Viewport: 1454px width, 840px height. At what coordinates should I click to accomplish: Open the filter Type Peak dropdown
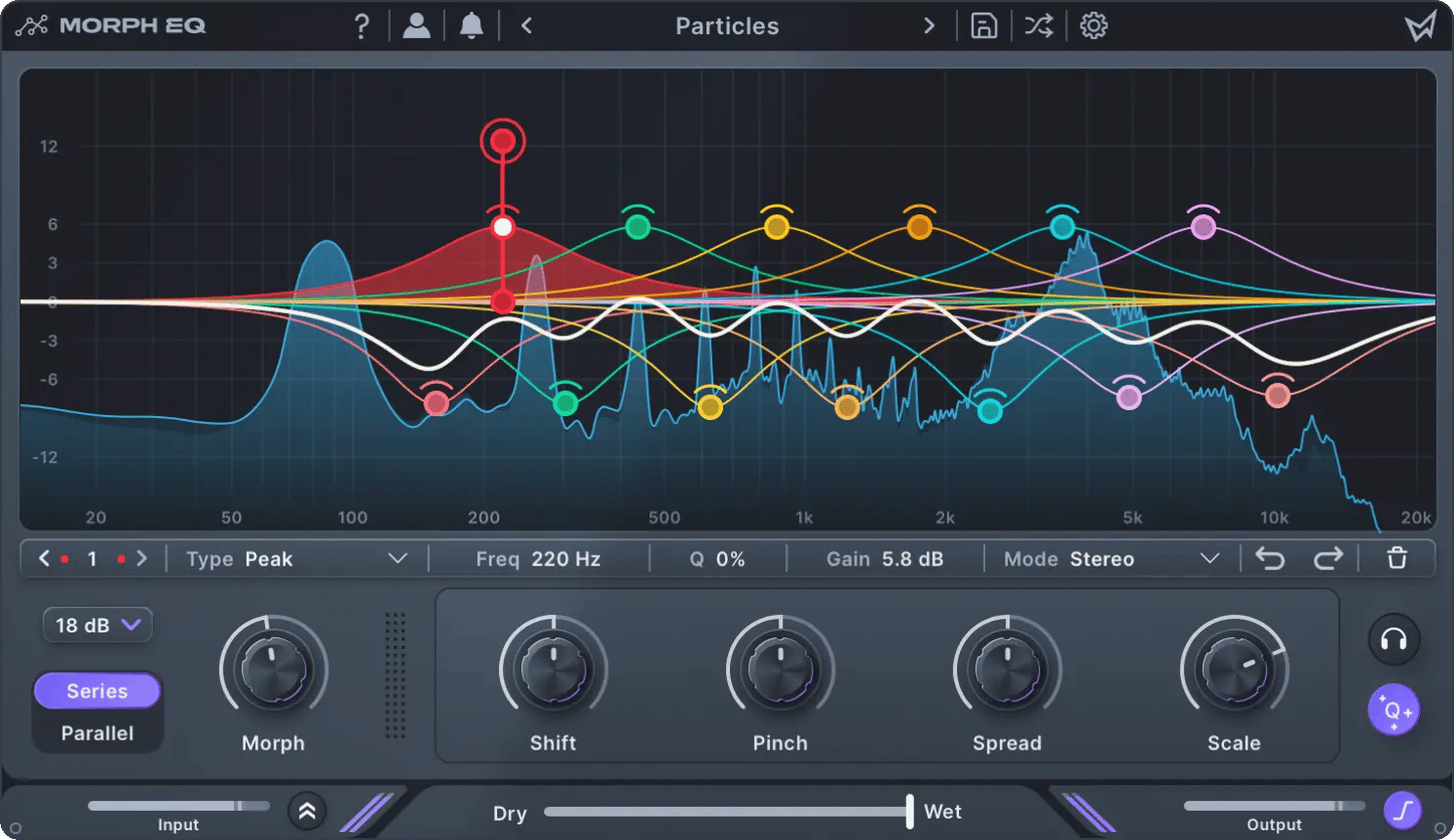coord(296,558)
